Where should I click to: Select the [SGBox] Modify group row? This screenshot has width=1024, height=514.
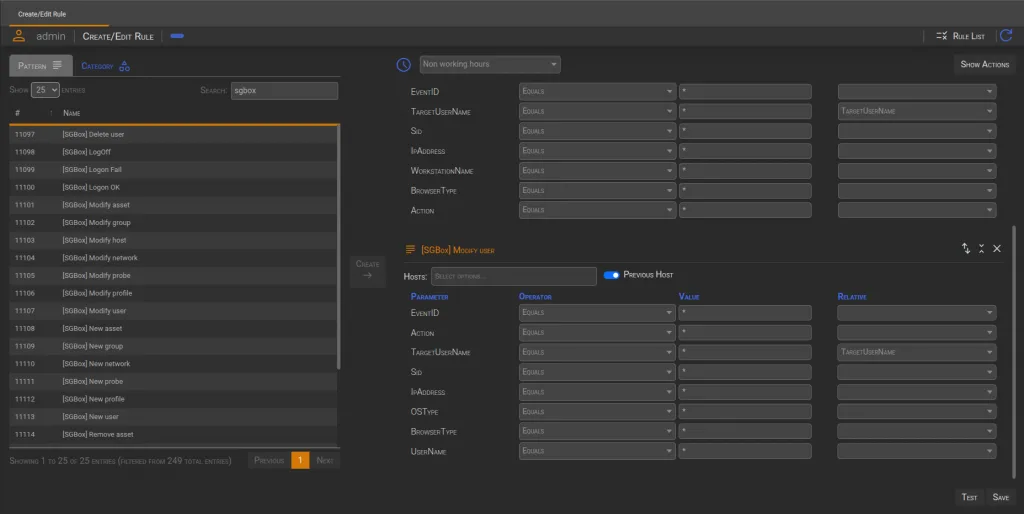point(173,222)
